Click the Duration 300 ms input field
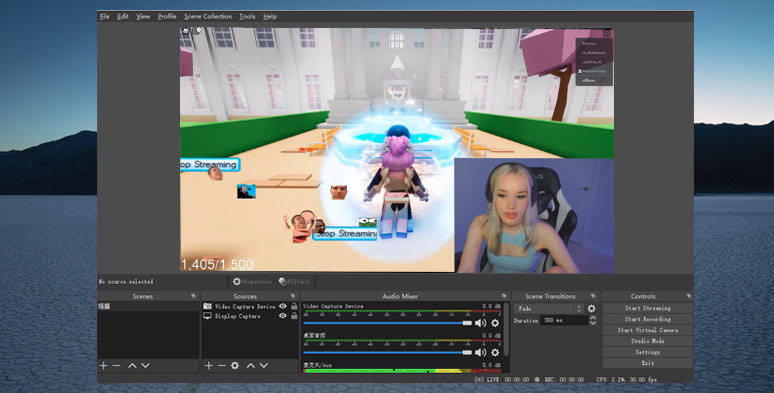 coord(565,320)
